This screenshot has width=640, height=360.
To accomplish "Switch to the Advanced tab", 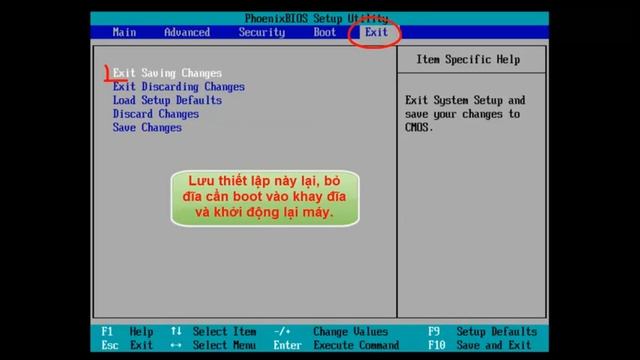I will (x=187, y=32).
